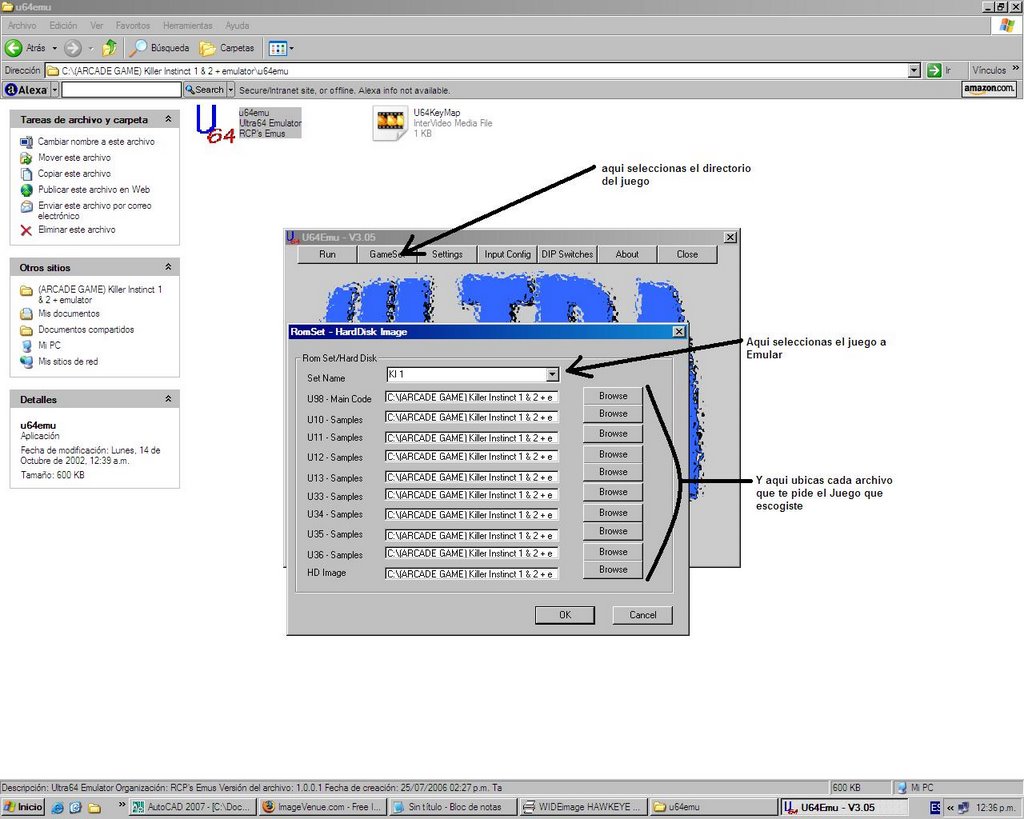Viewport: 1024px width, 819px height.
Task: Click Cancel in the RomSet dialog
Action: 643,615
